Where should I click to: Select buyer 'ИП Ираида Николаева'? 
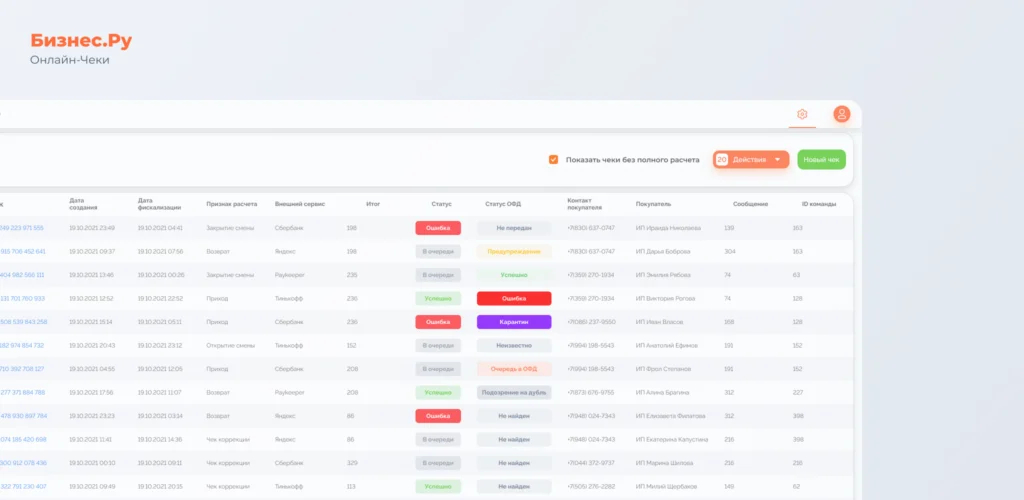coord(668,228)
